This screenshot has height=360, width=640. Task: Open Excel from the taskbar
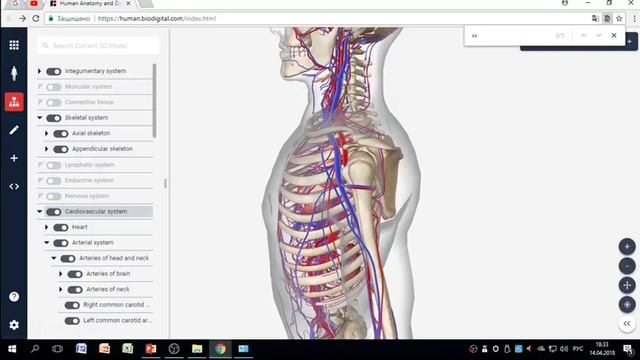tap(128, 349)
